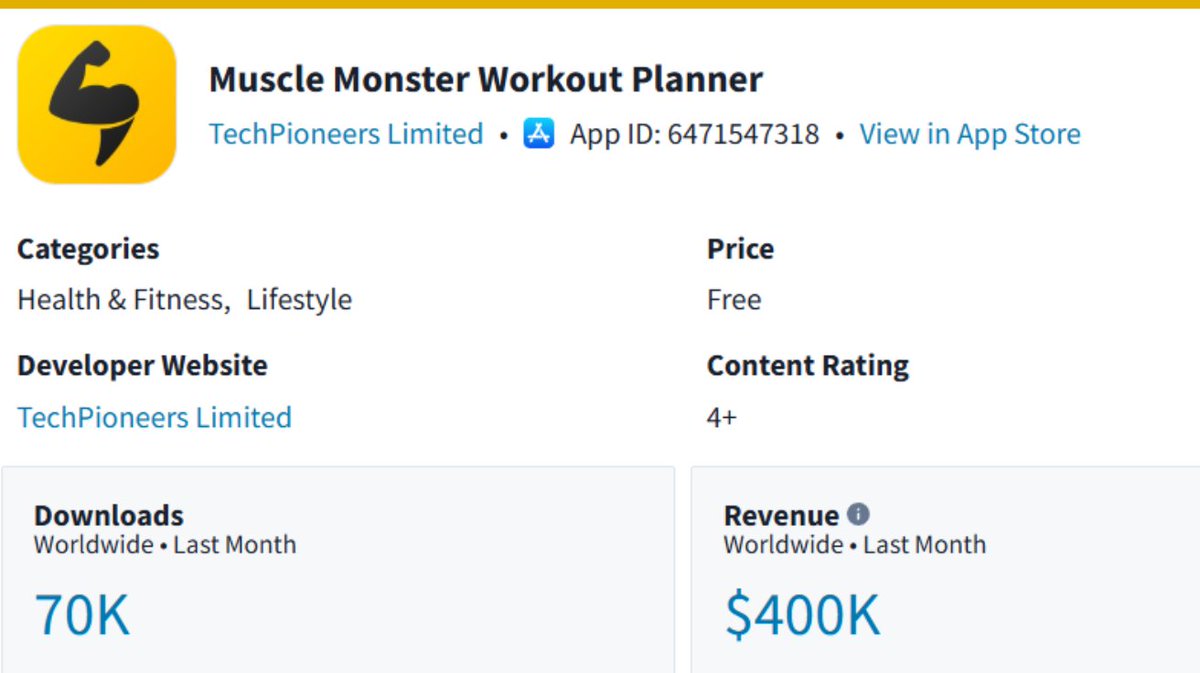
Task: Click the Content Rating value 4+
Action: pyautogui.click(x=722, y=417)
